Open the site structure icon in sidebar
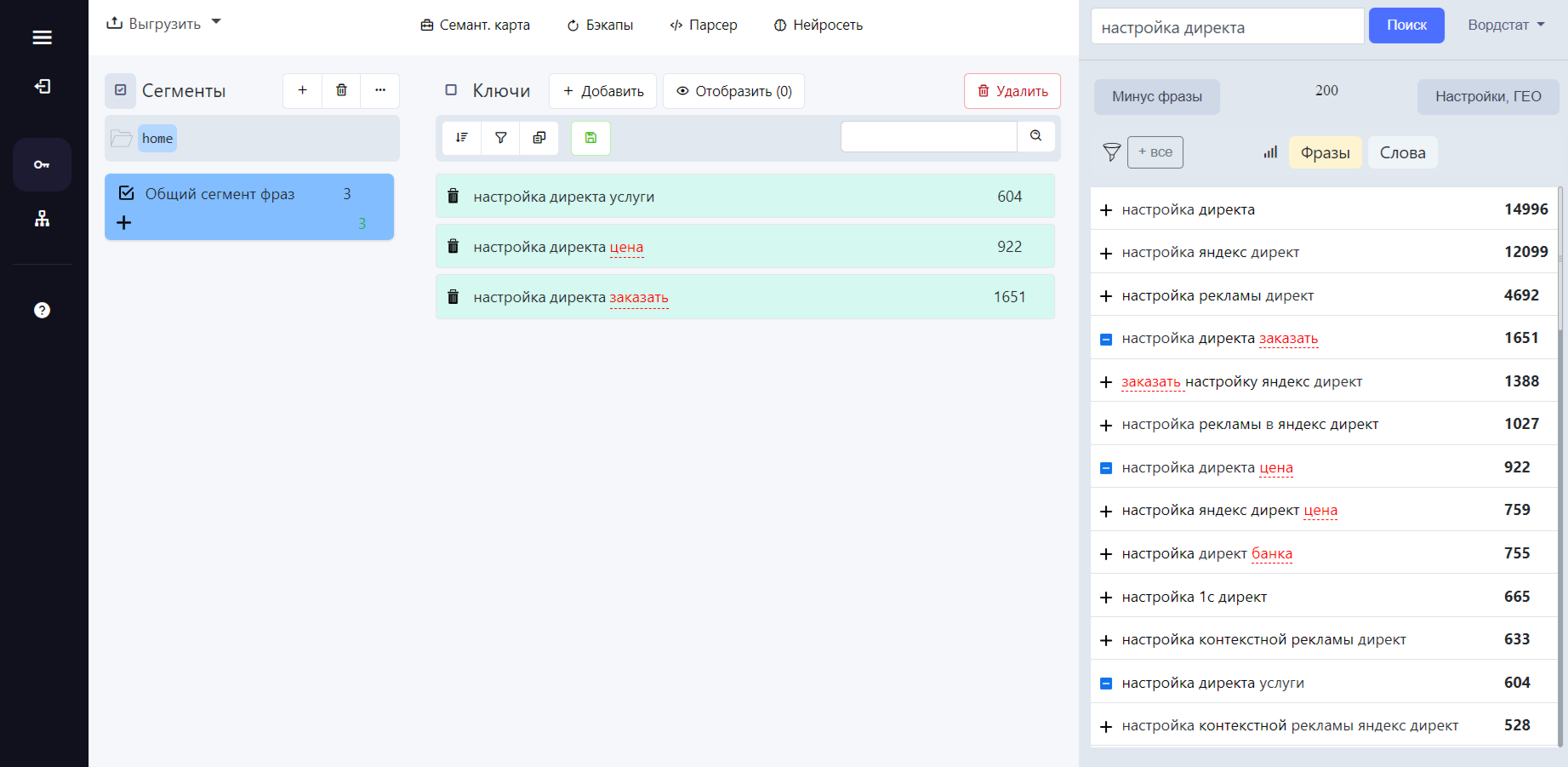Screen dimensions: 1568x767 pyautogui.click(x=42, y=219)
